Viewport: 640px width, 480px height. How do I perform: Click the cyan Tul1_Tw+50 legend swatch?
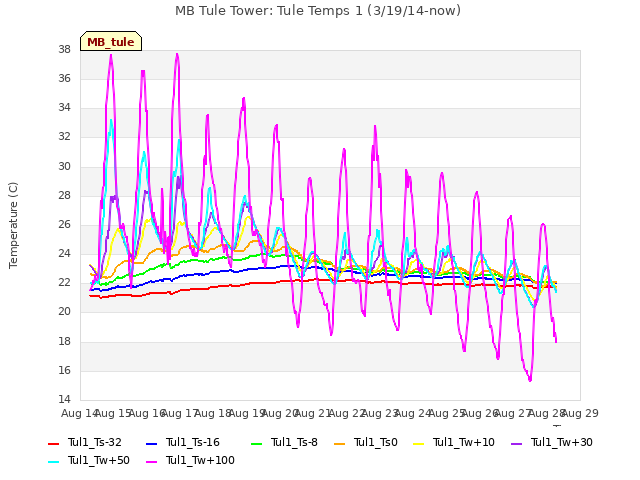click(54, 462)
